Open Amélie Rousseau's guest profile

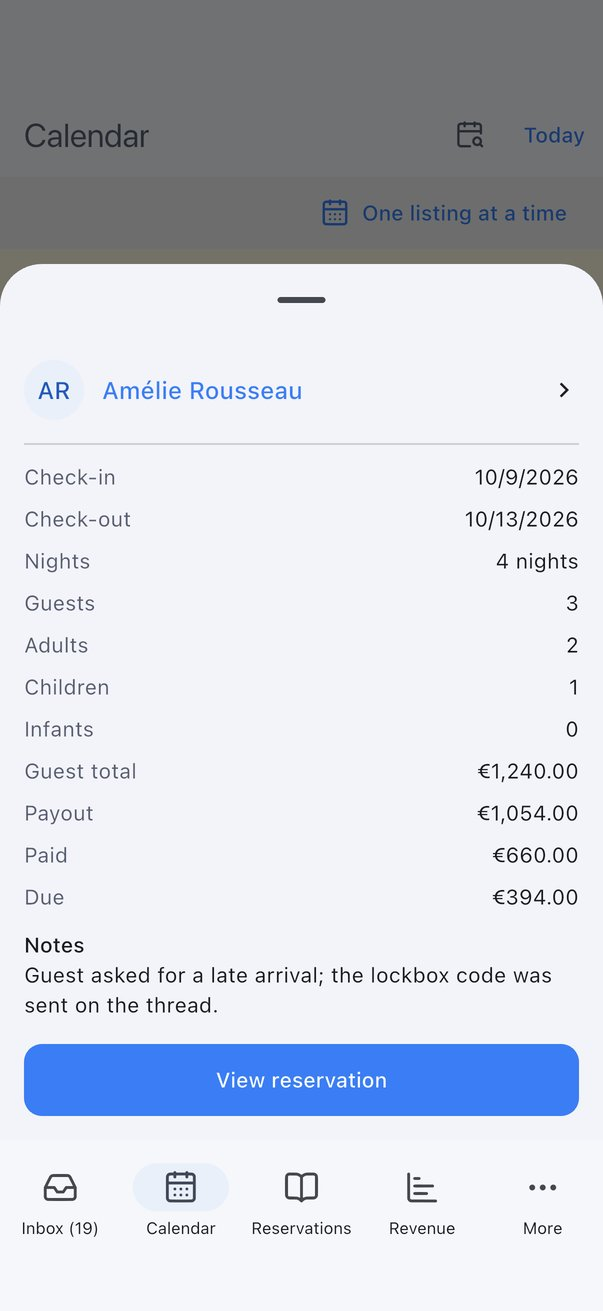pos(202,391)
